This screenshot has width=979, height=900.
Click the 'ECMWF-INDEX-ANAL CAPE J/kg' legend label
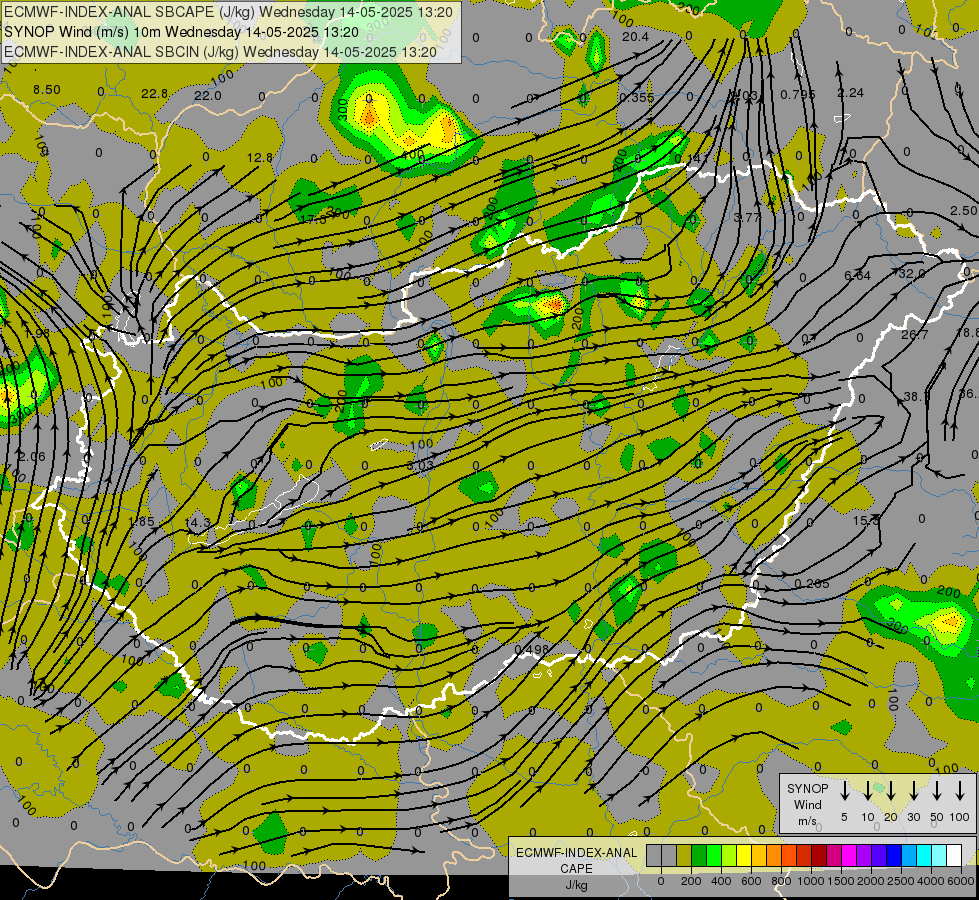click(x=576, y=868)
